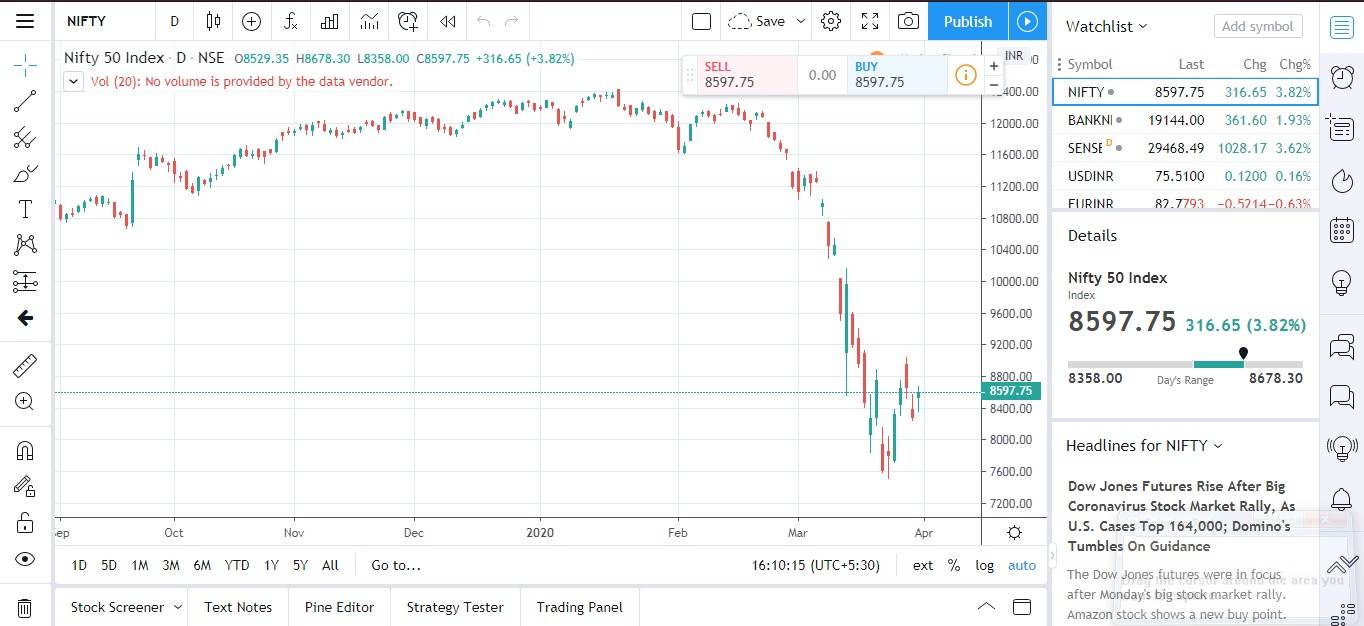
Task: Open the Stock Screener tab
Action: [117, 607]
